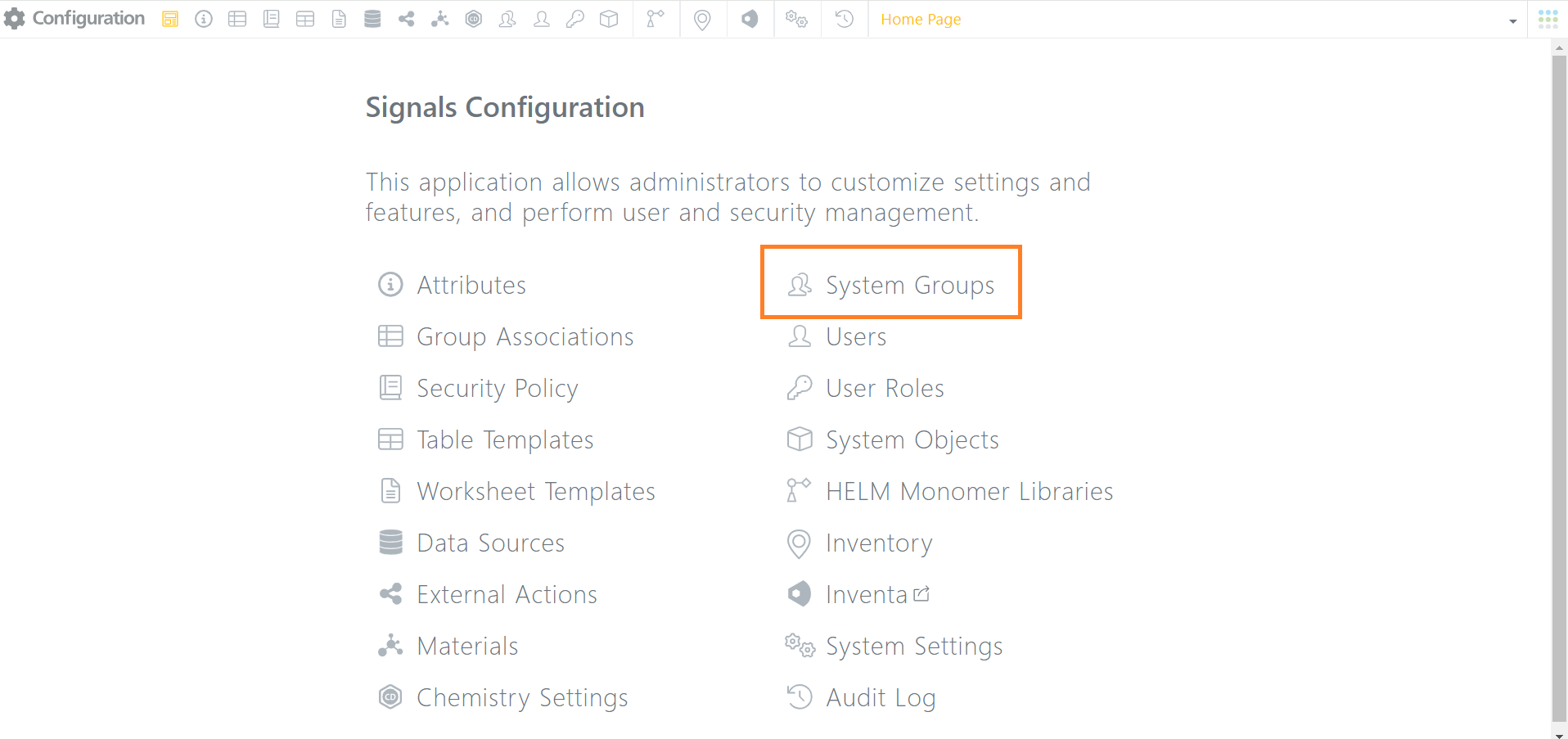Click the vertical scrollbar thumb

click(1559, 388)
